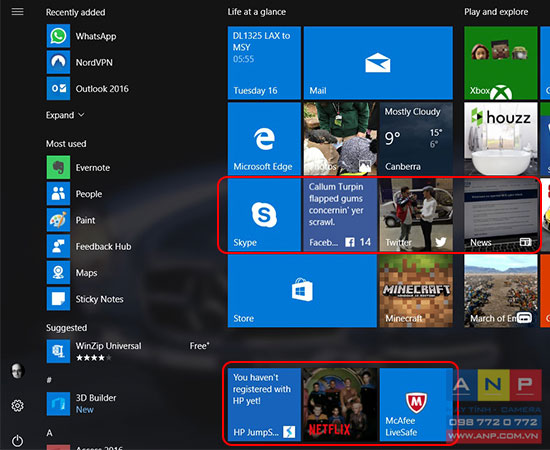Screen dimensions: 550x450
Task: Open the Store tile
Action: tap(302, 291)
